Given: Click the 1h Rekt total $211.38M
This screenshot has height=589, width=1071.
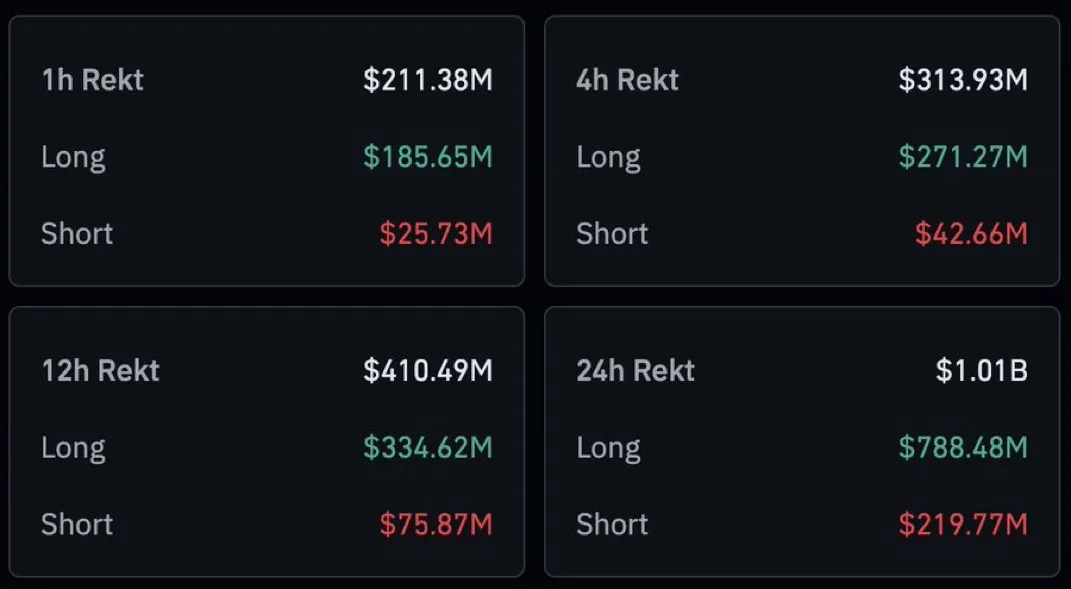Looking at the screenshot, I should (428, 80).
